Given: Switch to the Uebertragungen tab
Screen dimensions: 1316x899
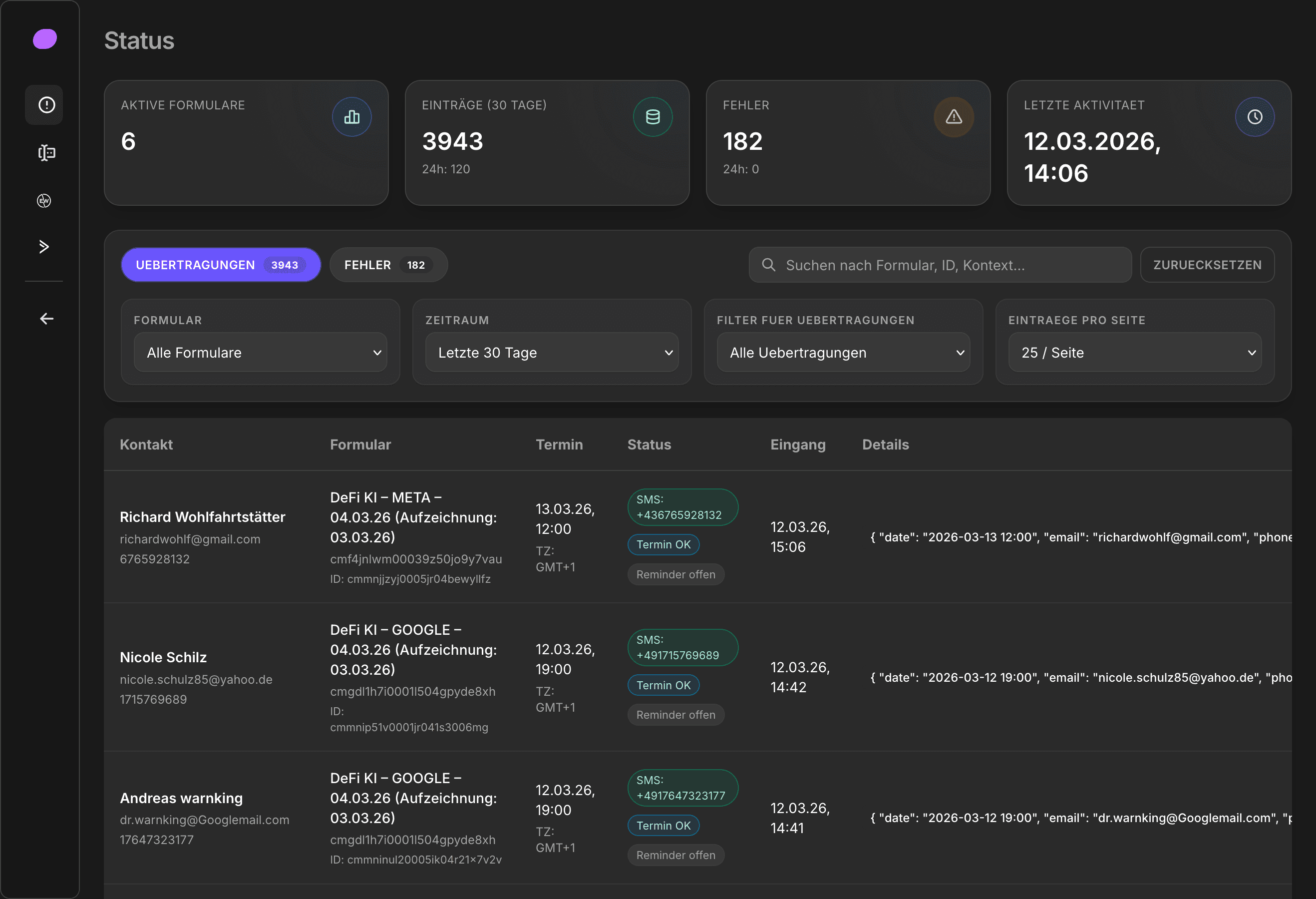Looking at the screenshot, I should pyautogui.click(x=221, y=265).
